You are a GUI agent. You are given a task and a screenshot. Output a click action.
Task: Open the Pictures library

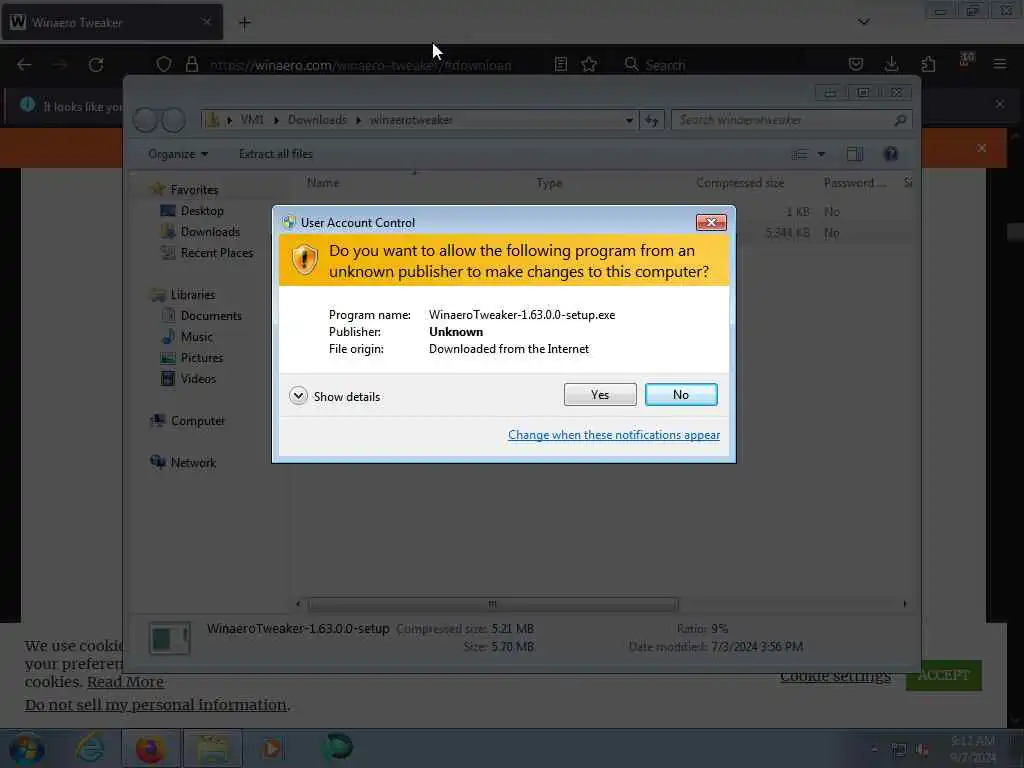(202, 358)
